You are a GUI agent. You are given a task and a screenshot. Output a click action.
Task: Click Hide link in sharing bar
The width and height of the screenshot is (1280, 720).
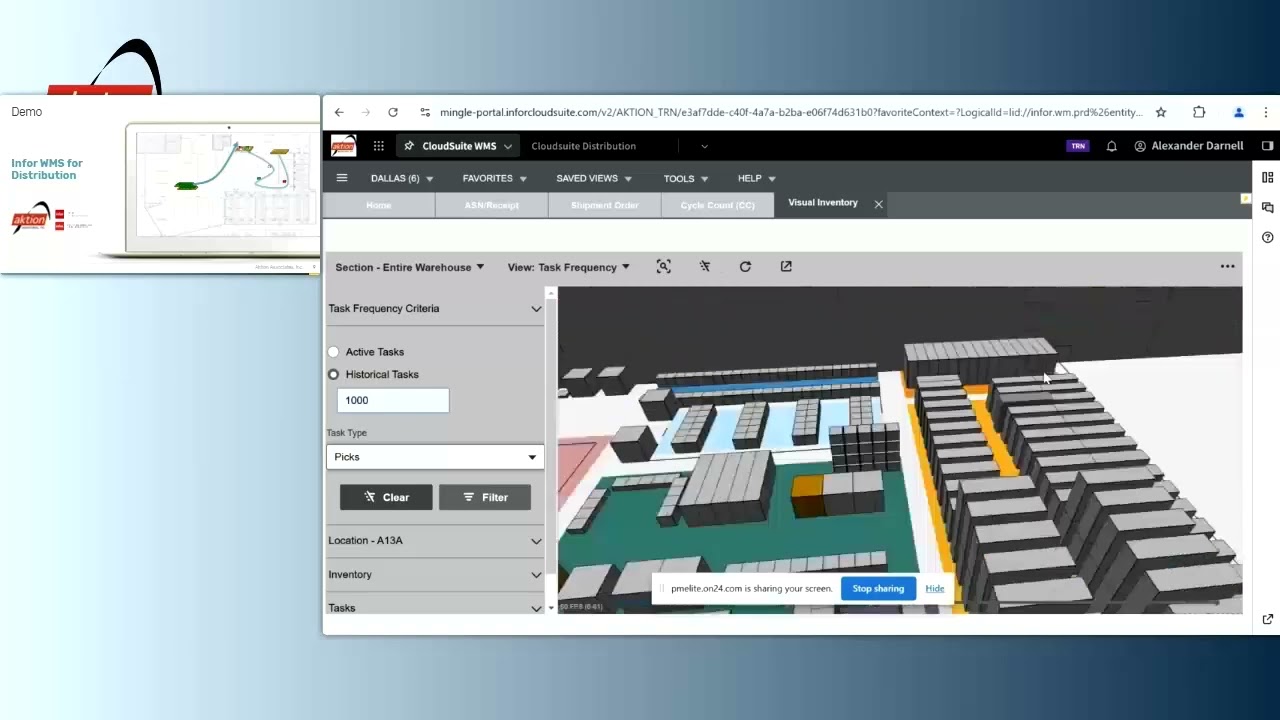click(935, 588)
